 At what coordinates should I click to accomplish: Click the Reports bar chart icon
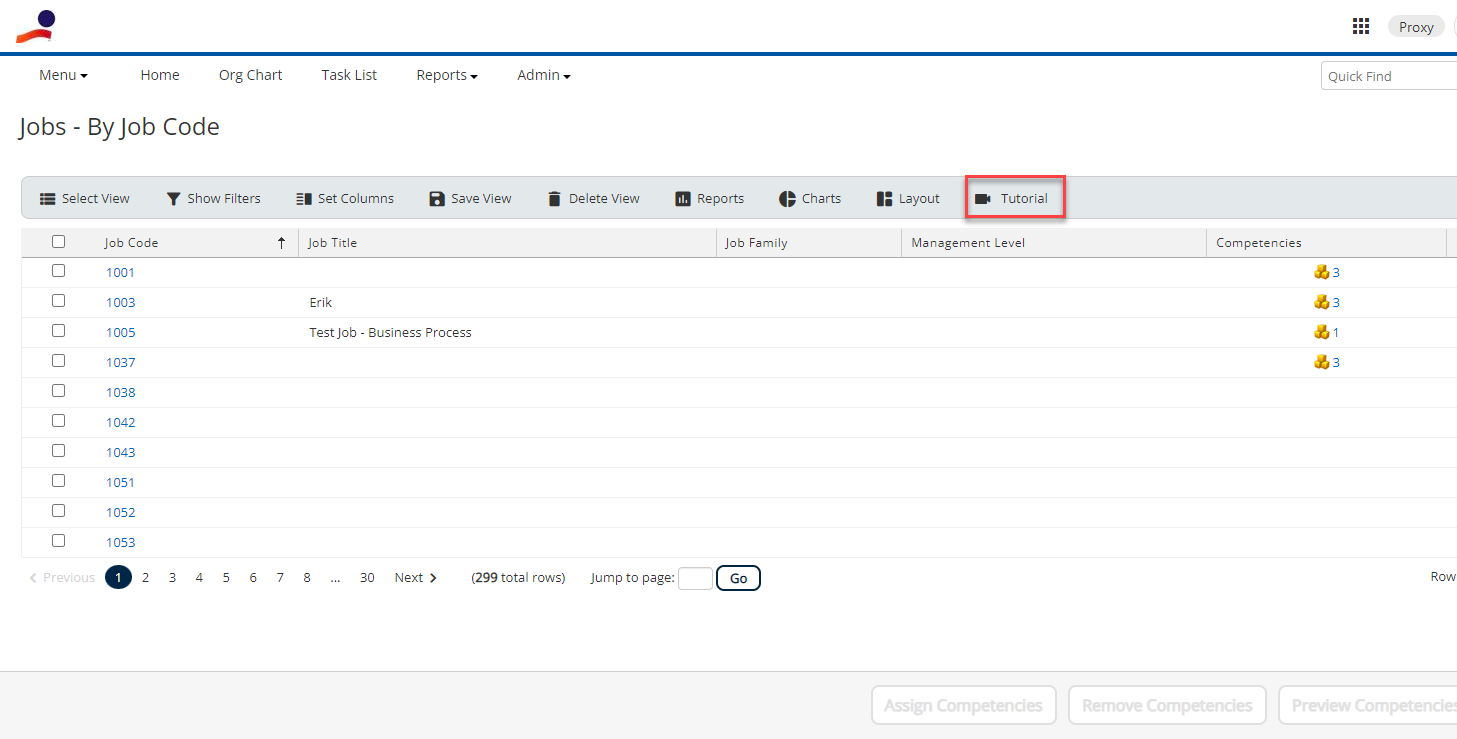683,199
